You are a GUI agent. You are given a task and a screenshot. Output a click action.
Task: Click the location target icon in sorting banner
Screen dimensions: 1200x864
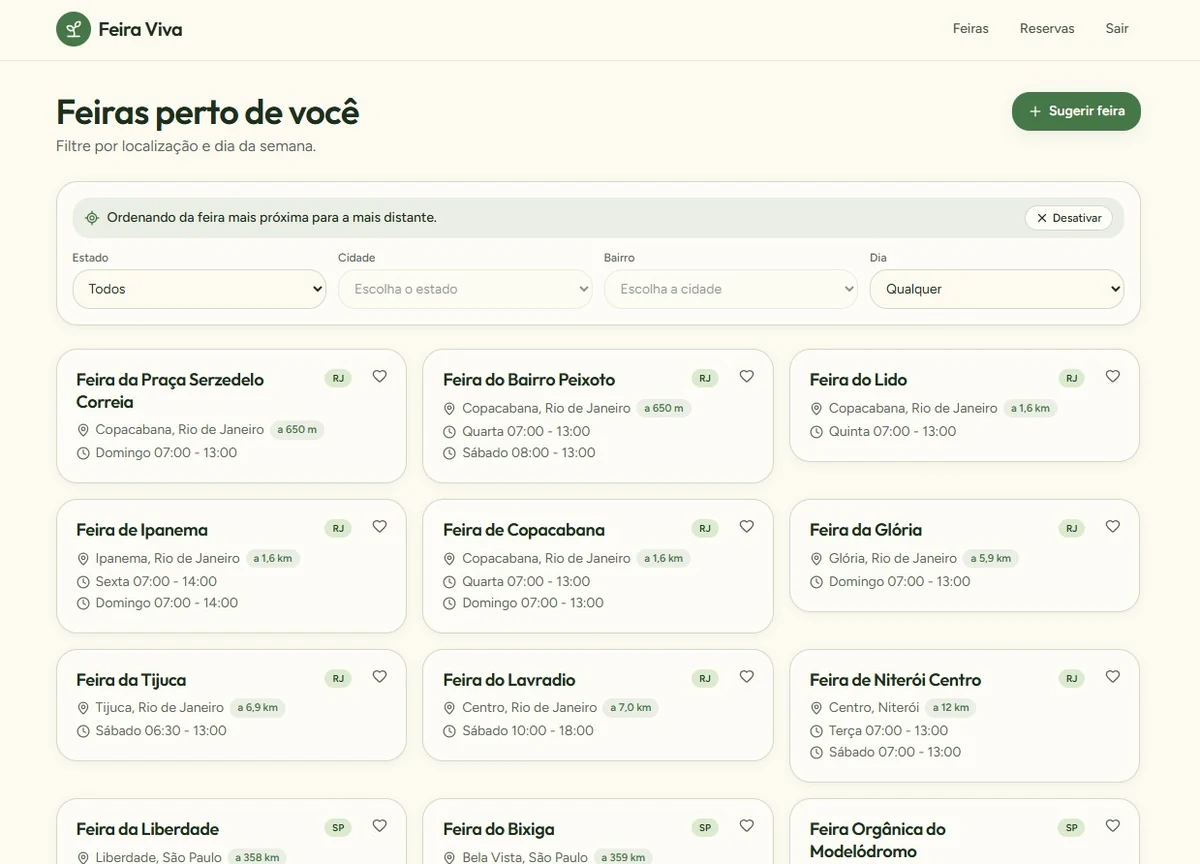[x=92, y=218]
